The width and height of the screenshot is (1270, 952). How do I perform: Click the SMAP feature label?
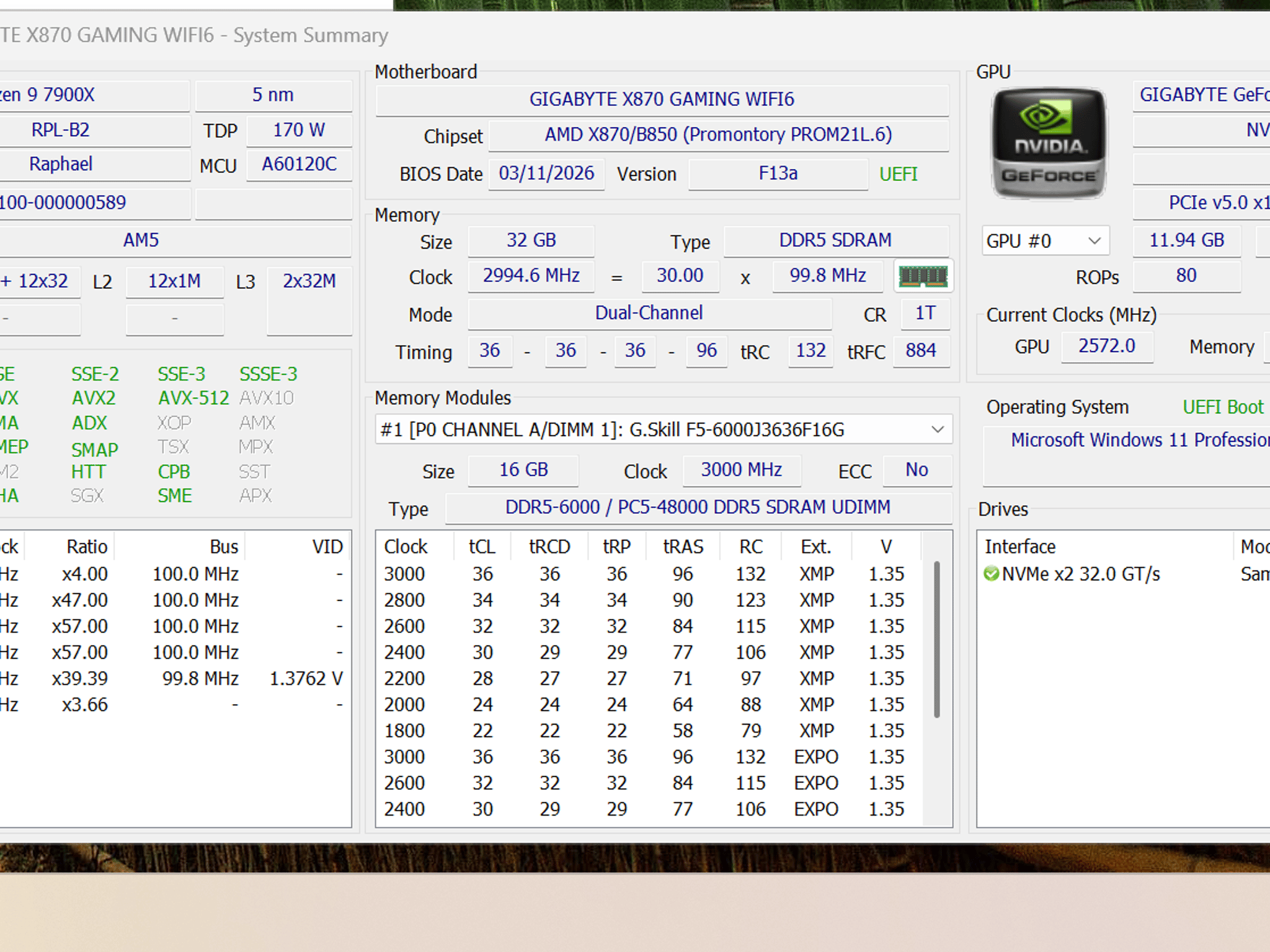94,449
